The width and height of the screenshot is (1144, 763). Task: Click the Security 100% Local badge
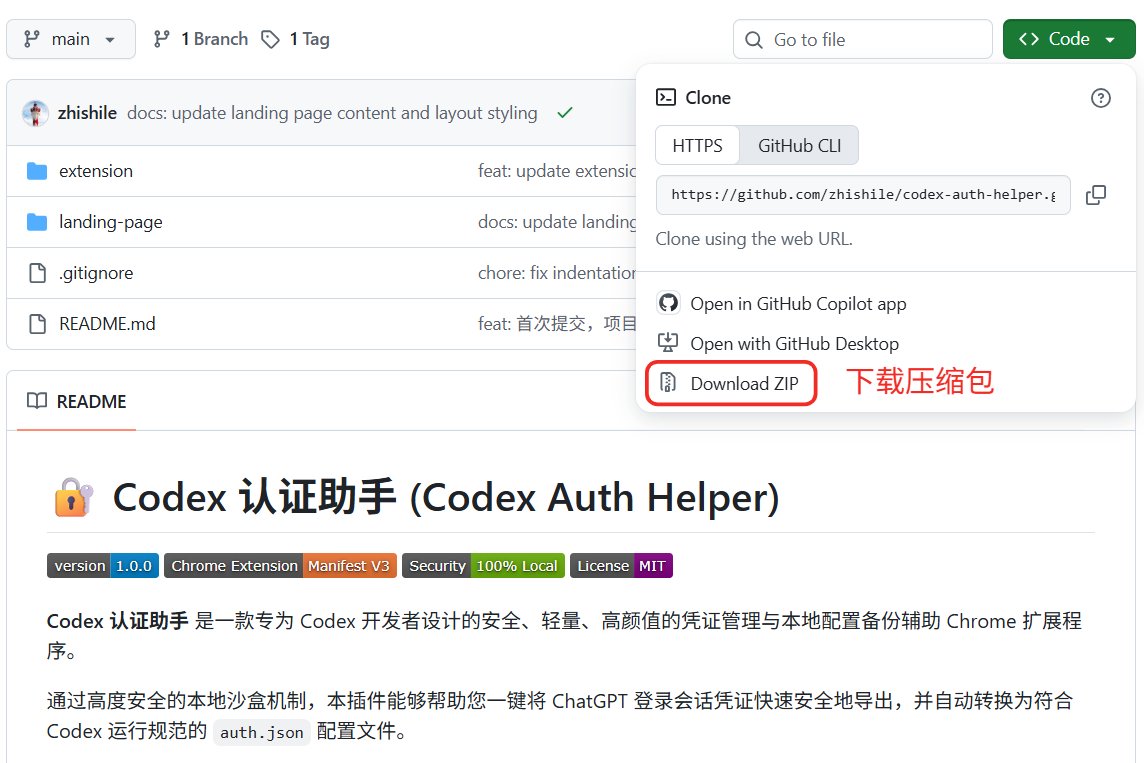pyautogui.click(x=483, y=566)
